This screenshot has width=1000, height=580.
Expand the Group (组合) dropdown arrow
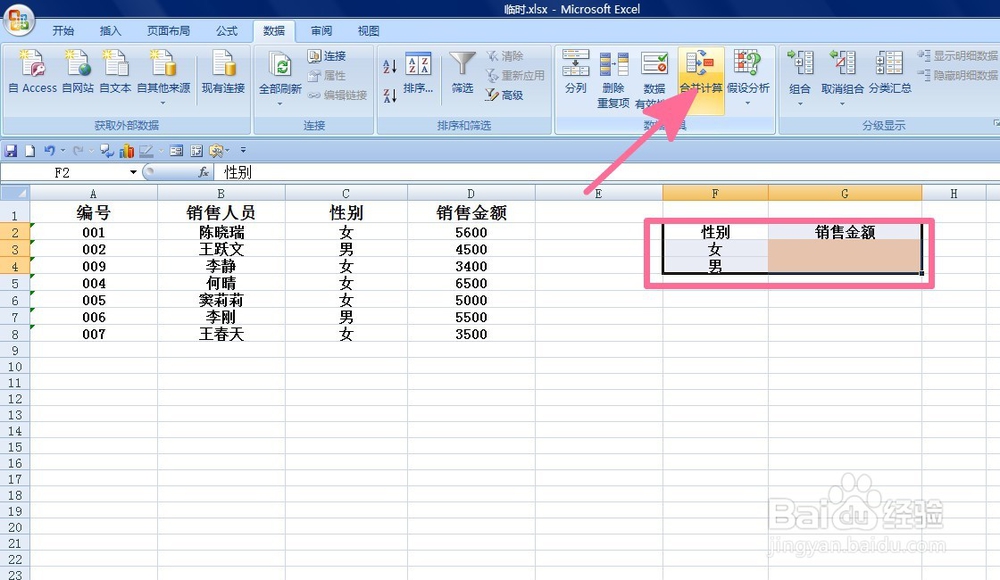(800, 103)
